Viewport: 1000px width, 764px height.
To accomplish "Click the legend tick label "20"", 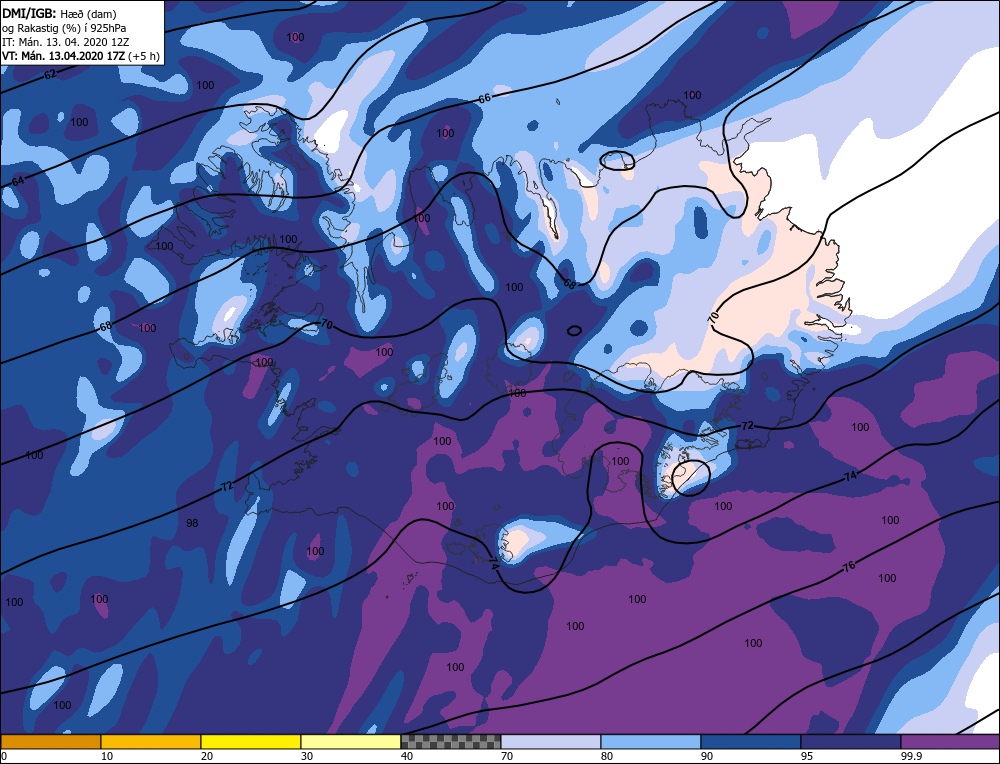I will 207,756.
